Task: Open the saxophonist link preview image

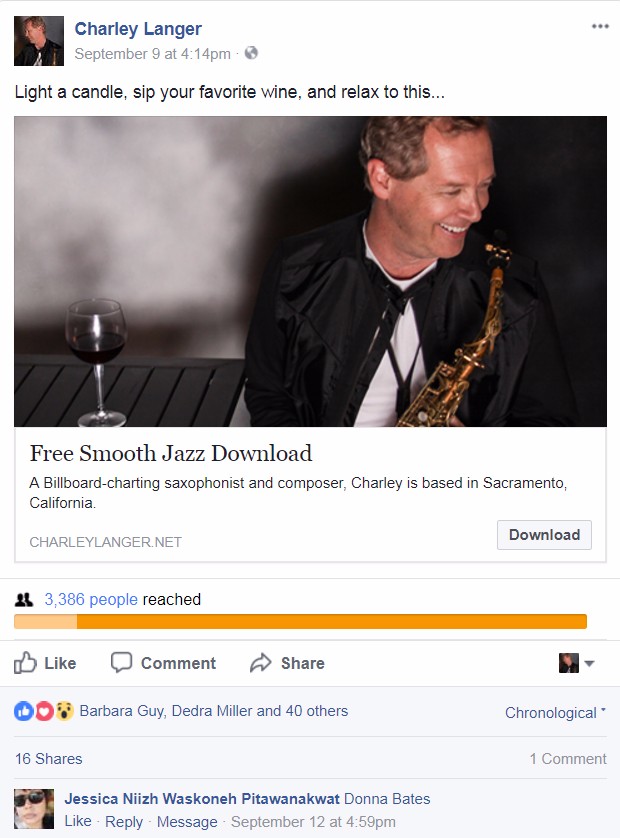Action: [311, 271]
